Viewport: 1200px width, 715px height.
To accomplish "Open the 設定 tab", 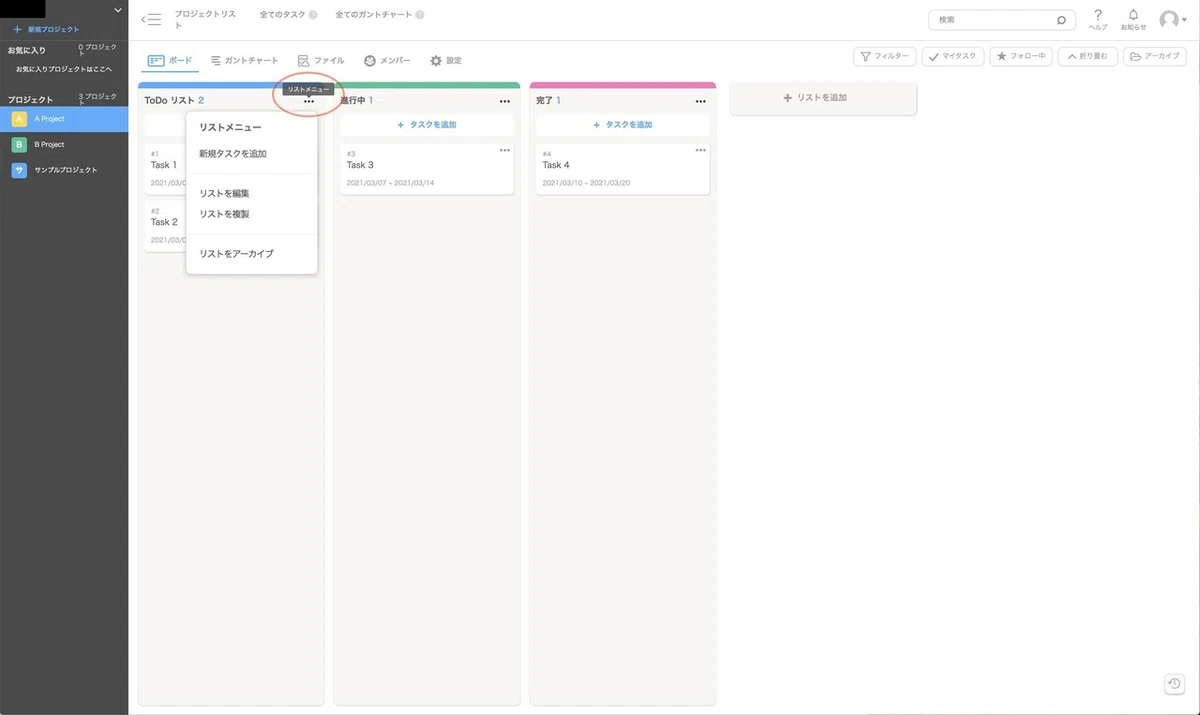I will [446, 61].
